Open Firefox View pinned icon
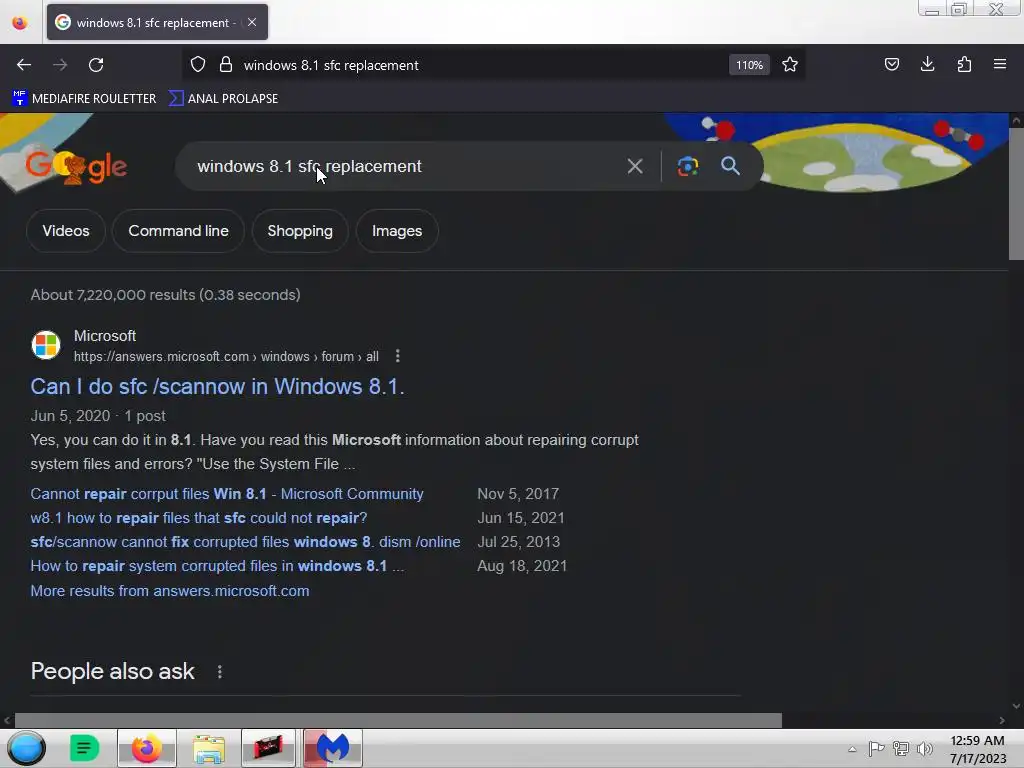The image size is (1024, 768). click(20, 23)
